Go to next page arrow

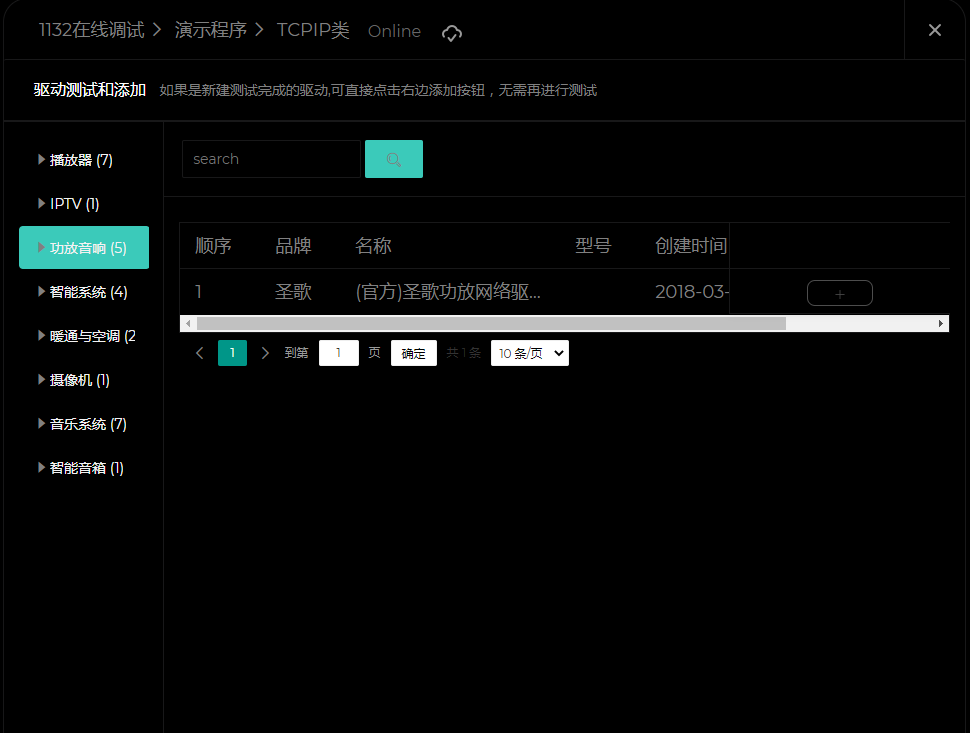click(x=265, y=353)
